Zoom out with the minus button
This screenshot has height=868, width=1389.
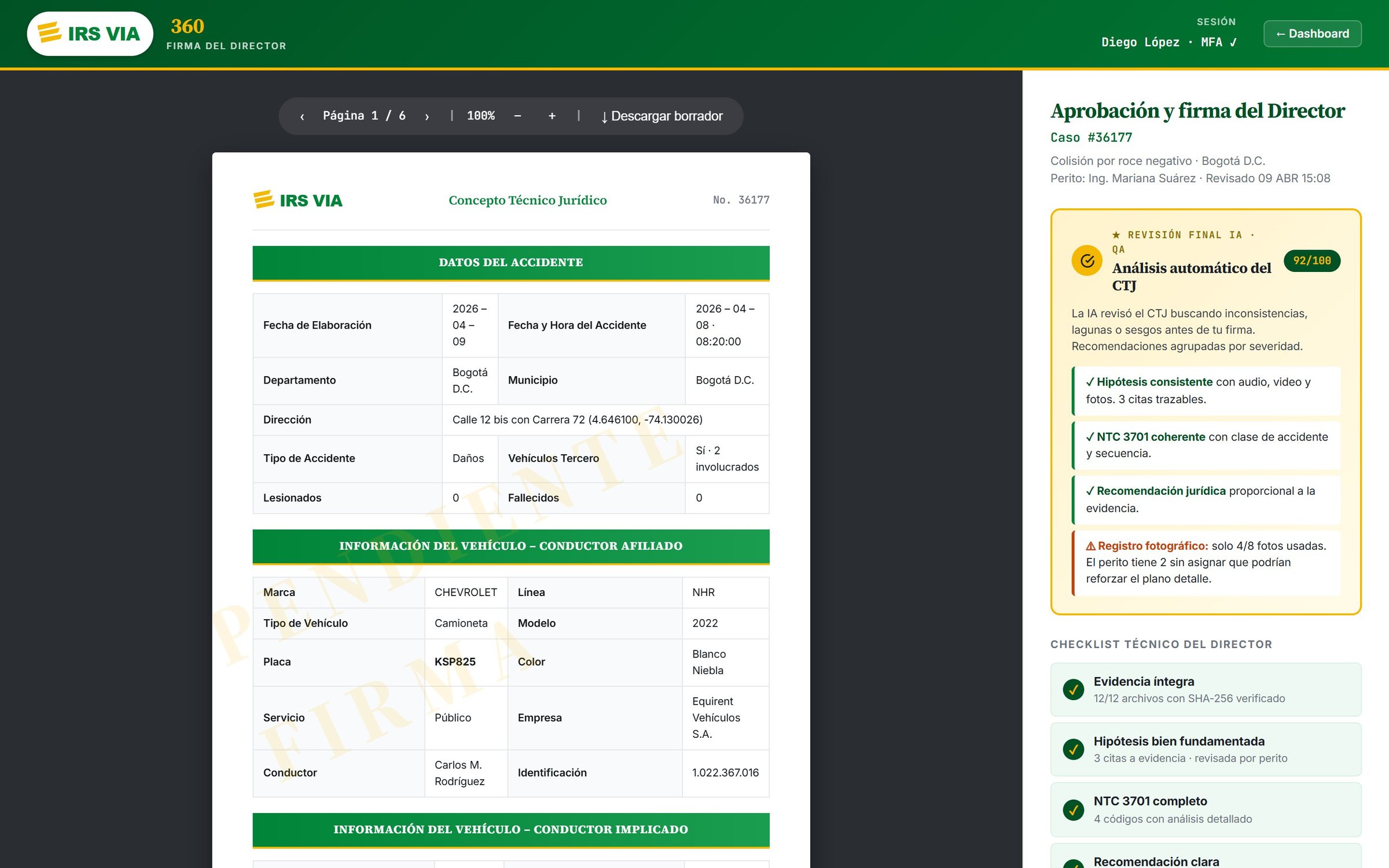coord(517,116)
